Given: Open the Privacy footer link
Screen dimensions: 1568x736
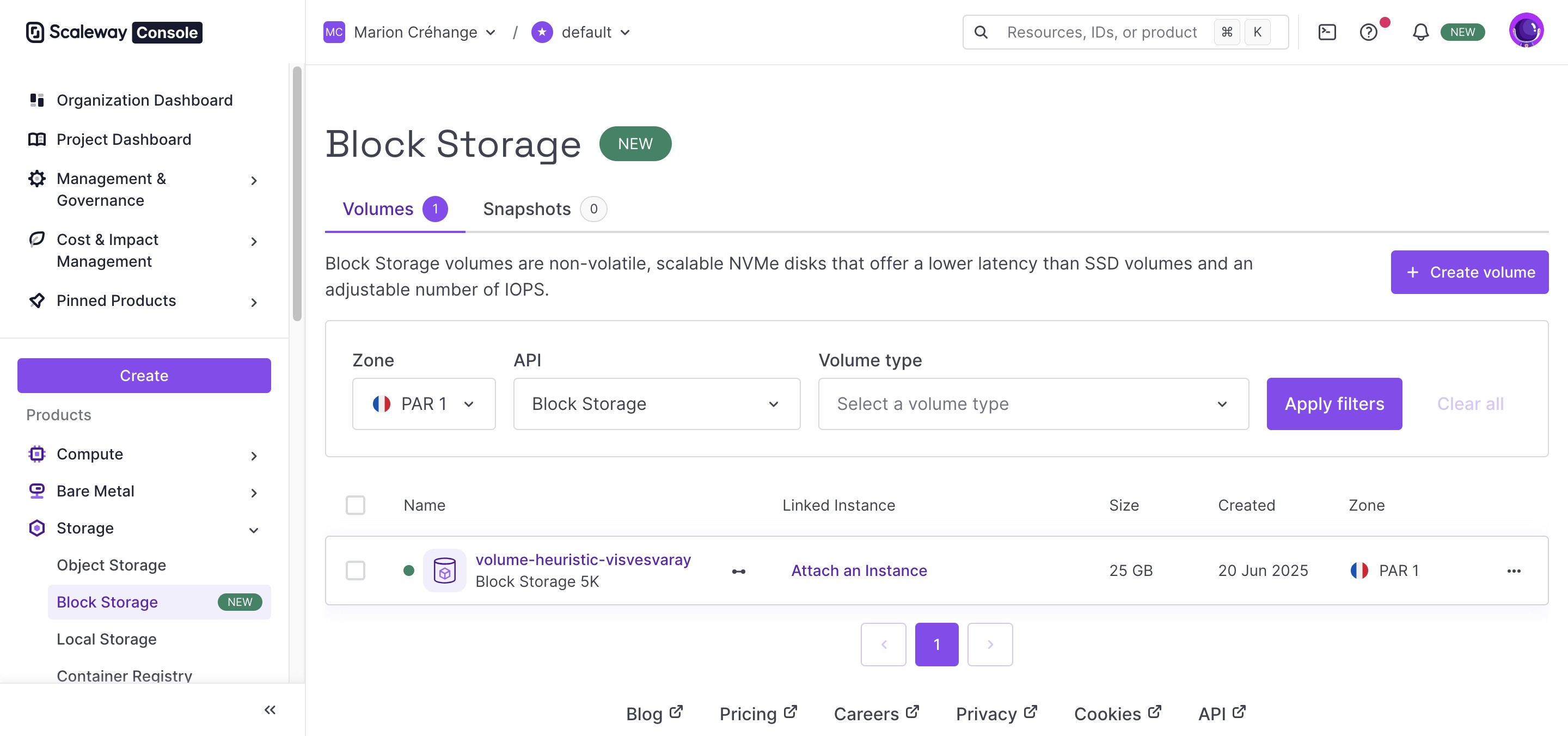Looking at the screenshot, I should (996, 714).
